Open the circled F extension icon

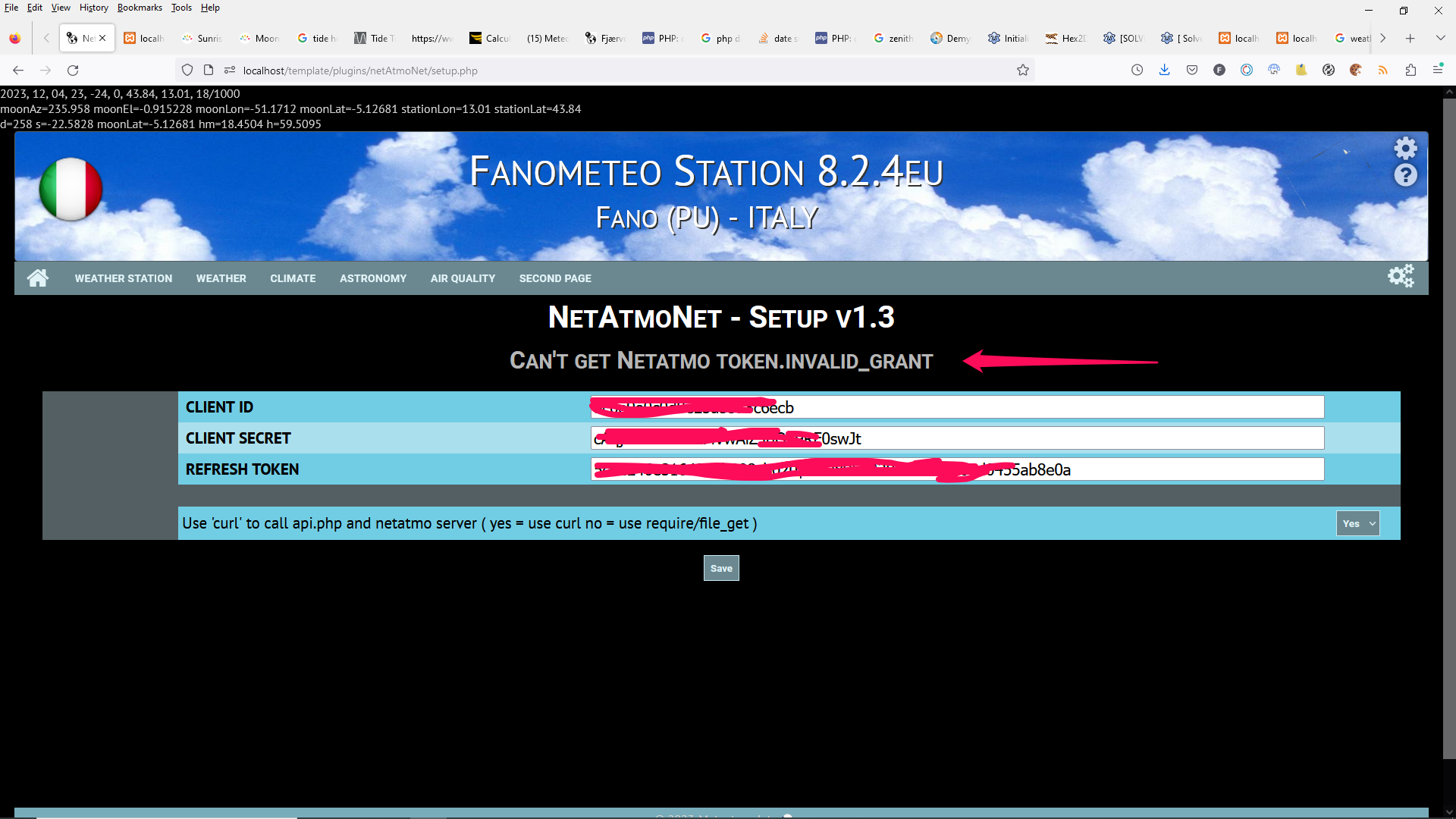1219,71
